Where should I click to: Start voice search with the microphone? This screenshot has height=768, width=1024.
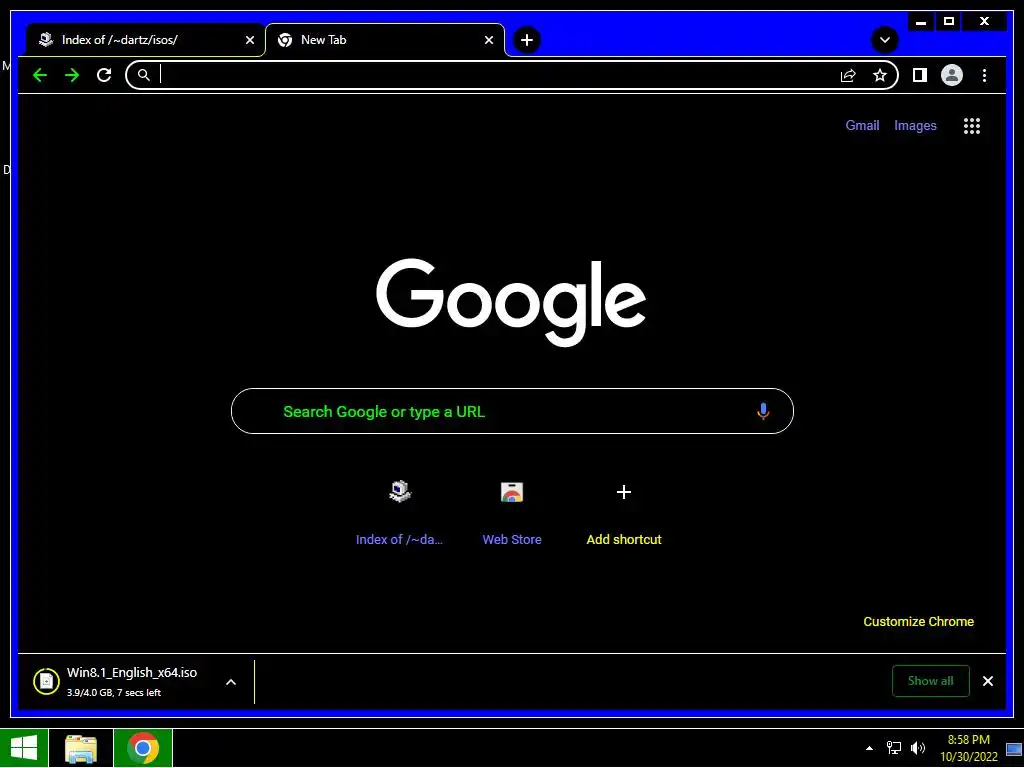(763, 411)
